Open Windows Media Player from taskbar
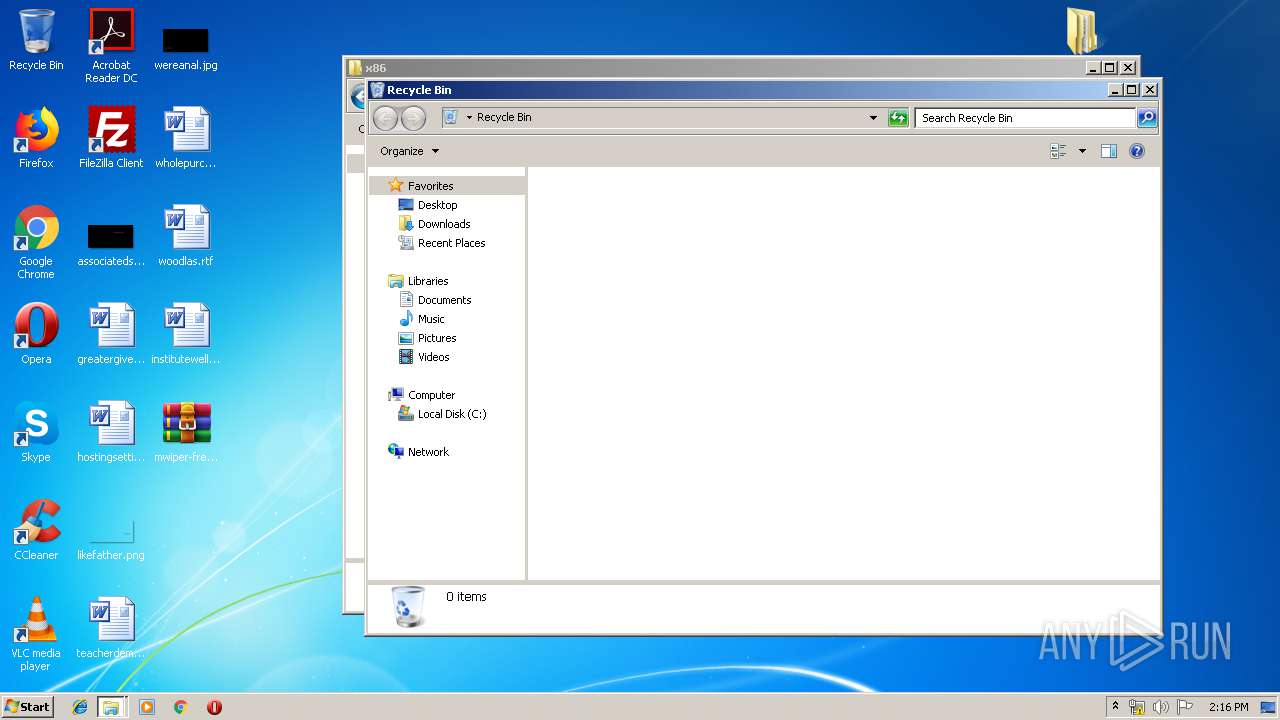 [x=147, y=707]
